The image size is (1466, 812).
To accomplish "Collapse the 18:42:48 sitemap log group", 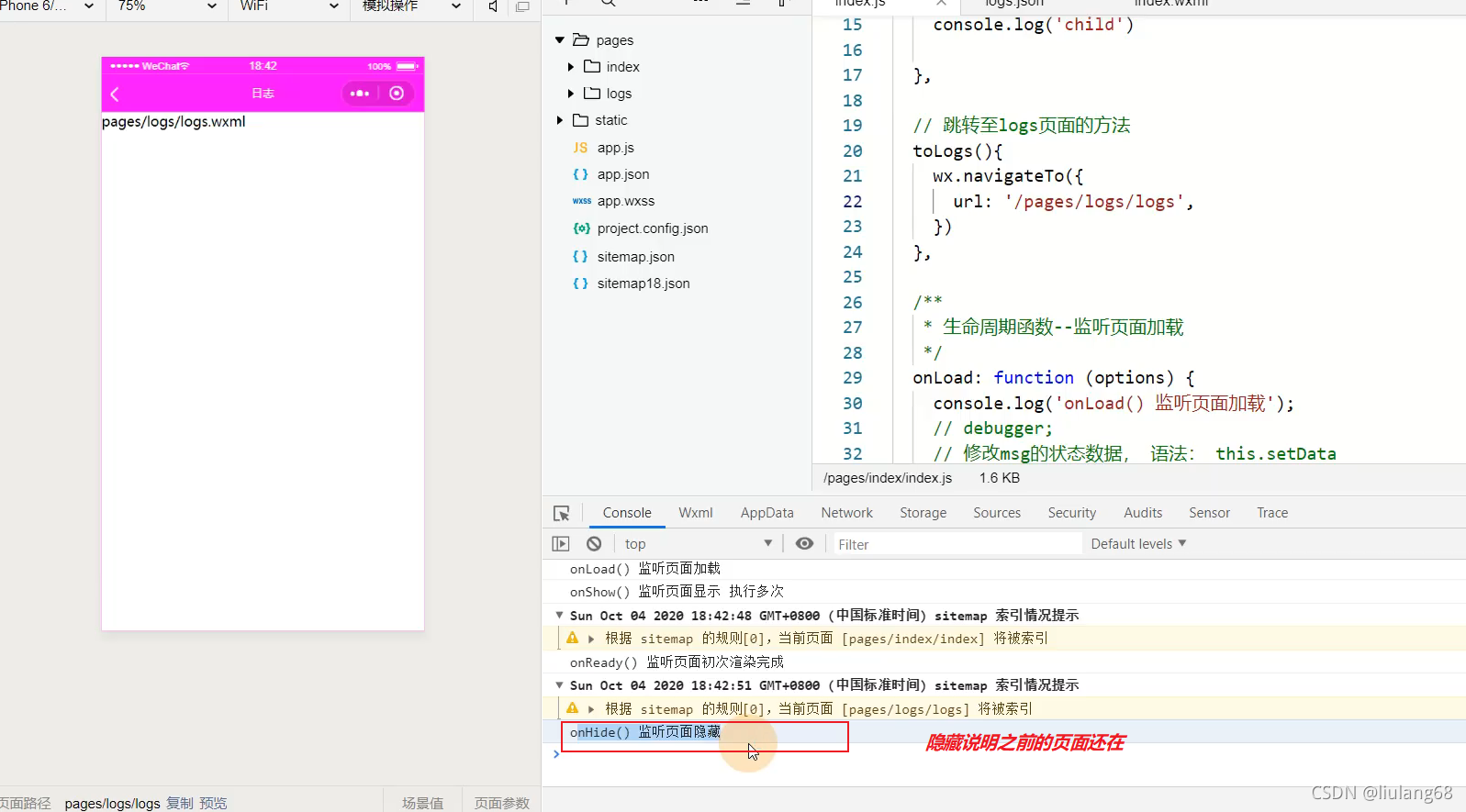I will (x=559, y=615).
